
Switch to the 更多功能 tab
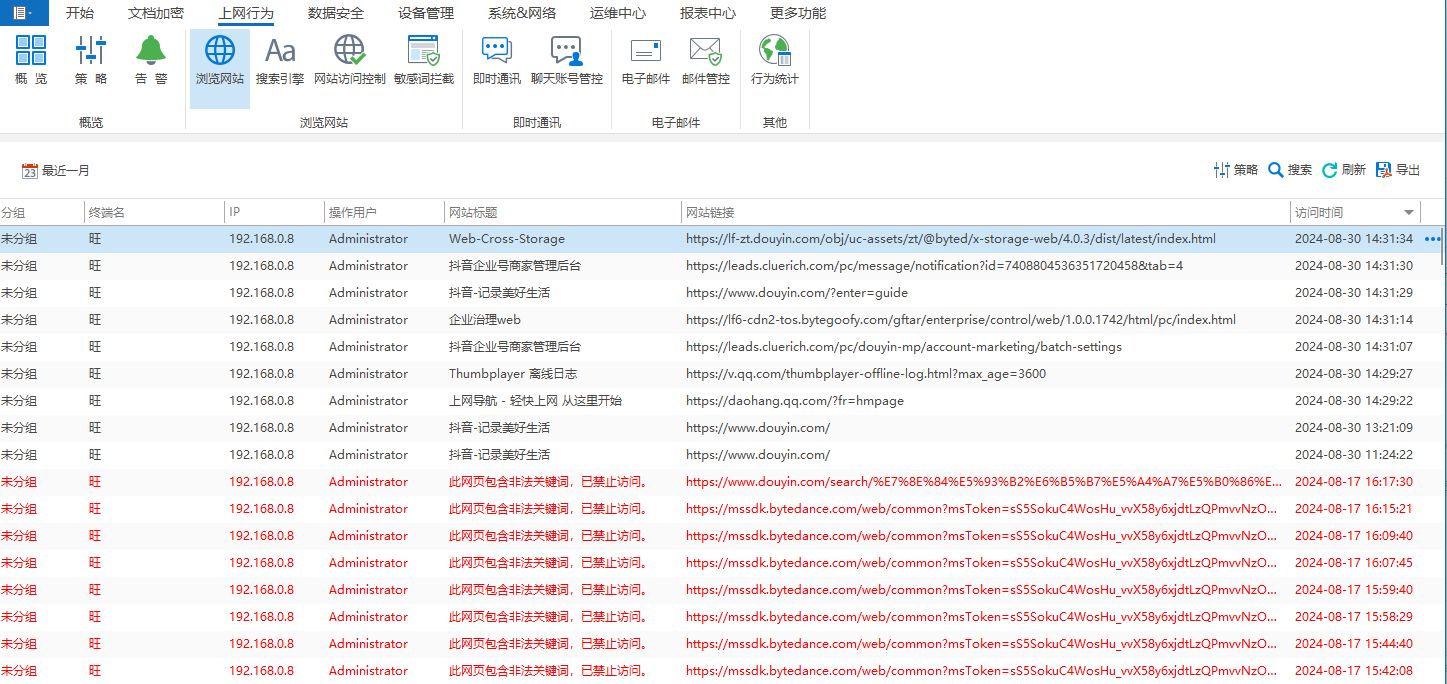tap(798, 13)
